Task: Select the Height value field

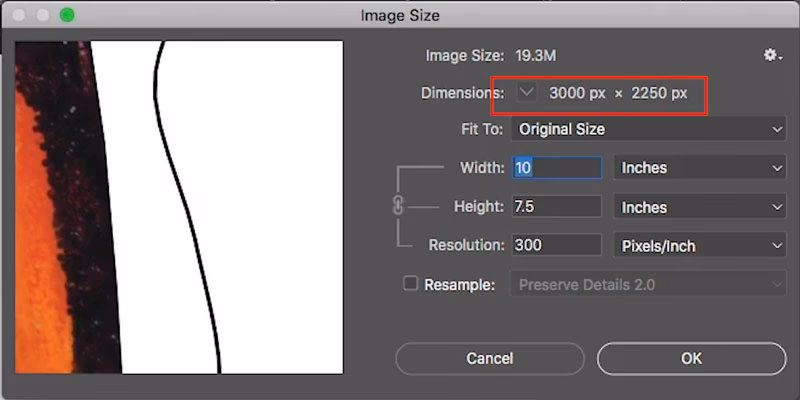Action: pyautogui.click(x=556, y=207)
